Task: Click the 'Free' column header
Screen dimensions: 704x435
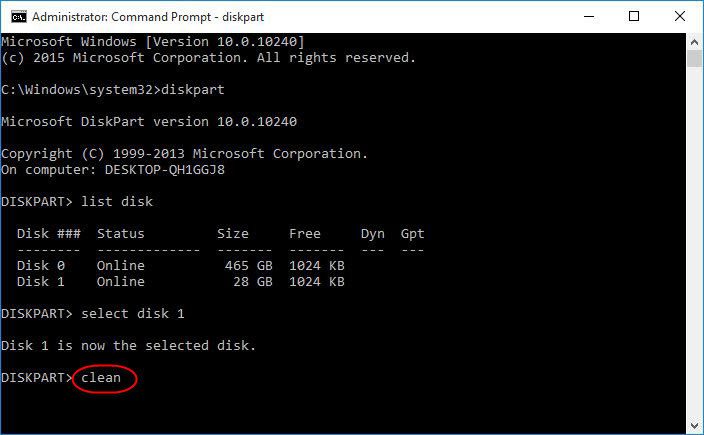Action: [x=305, y=233]
